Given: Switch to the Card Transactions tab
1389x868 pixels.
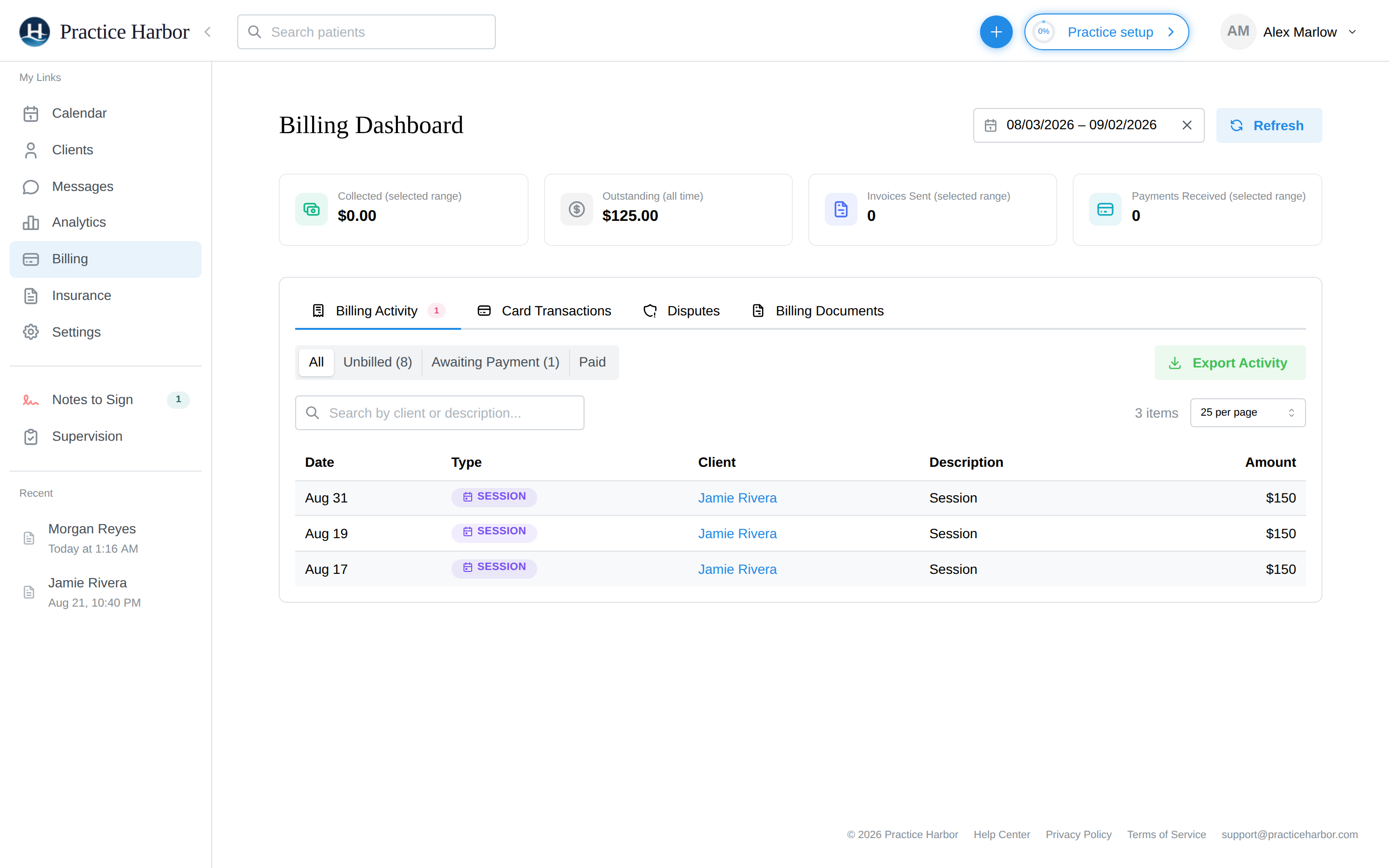Looking at the screenshot, I should [x=544, y=311].
